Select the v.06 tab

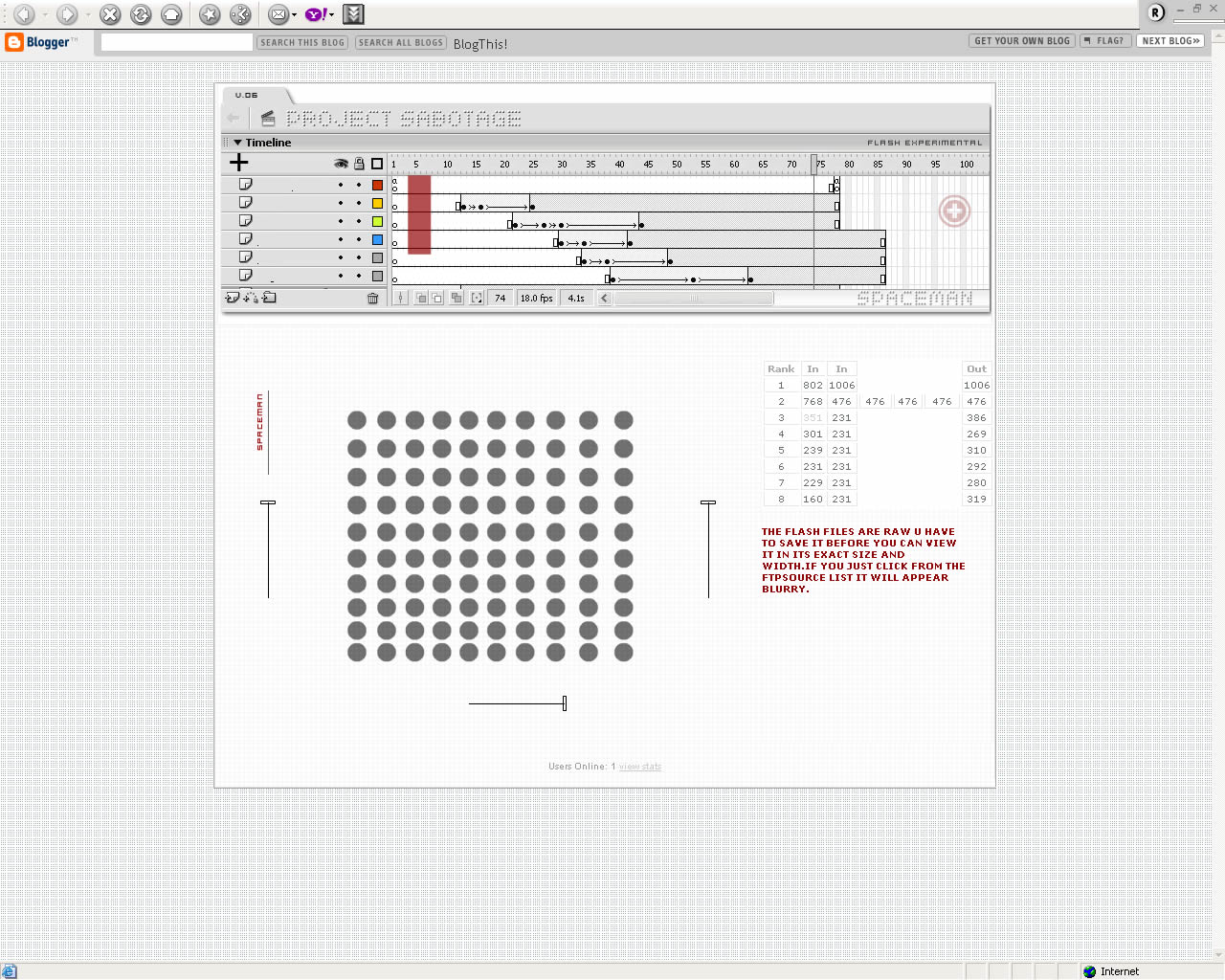tap(247, 95)
